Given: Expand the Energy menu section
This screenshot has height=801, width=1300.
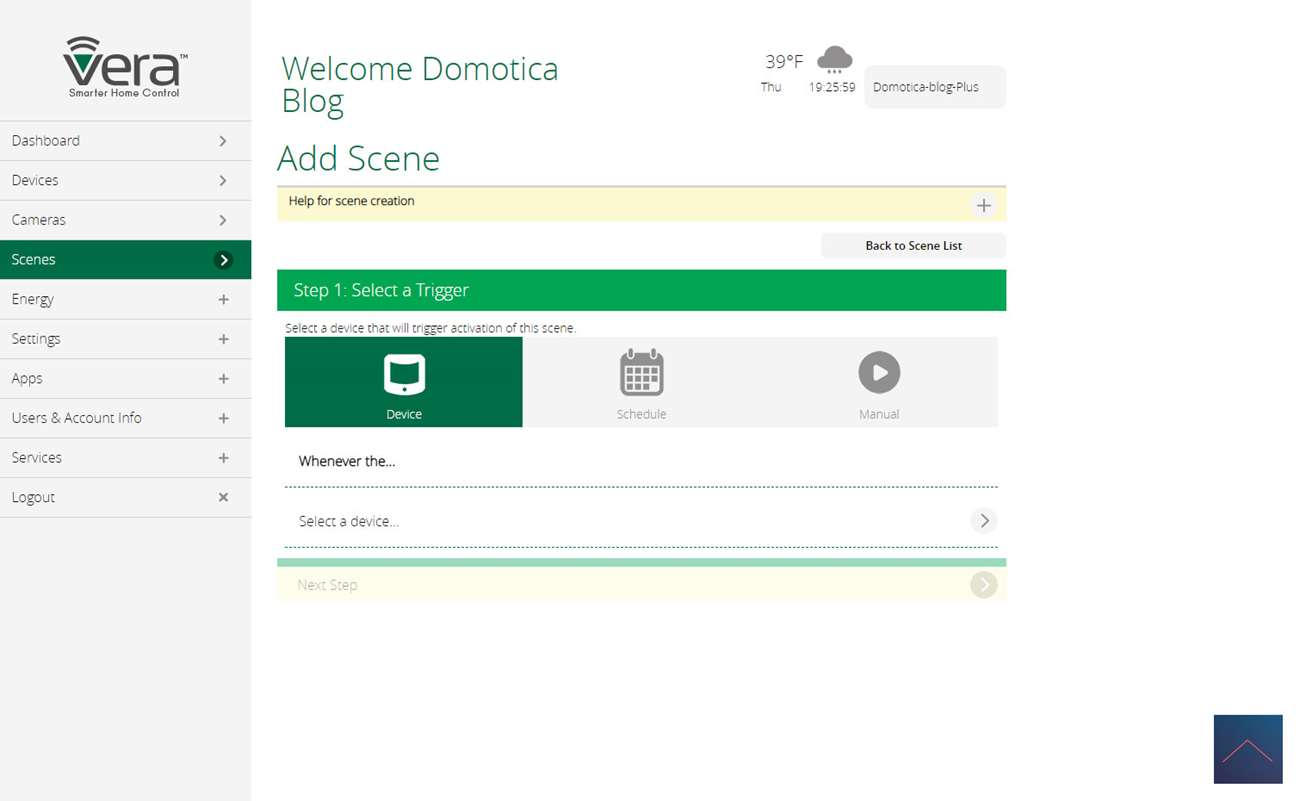Looking at the screenshot, I should point(223,299).
